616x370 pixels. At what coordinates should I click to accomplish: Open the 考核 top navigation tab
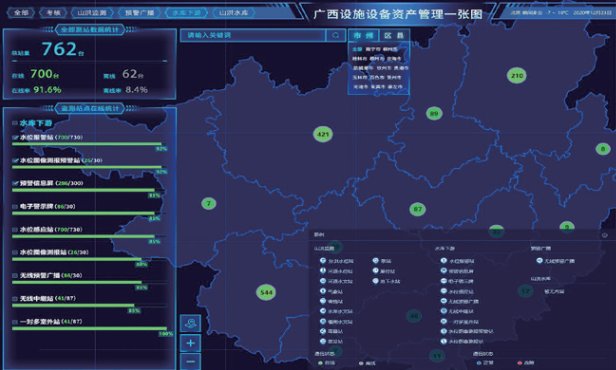point(53,13)
